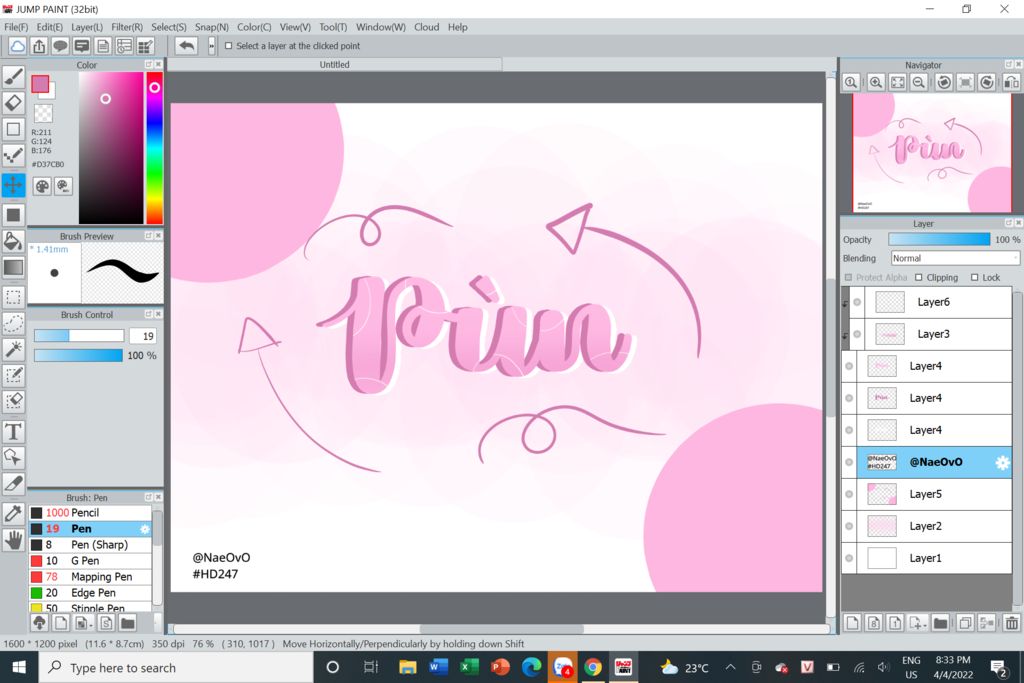Select the Eraser tool
This screenshot has height=683, width=1024.
click(14, 103)
